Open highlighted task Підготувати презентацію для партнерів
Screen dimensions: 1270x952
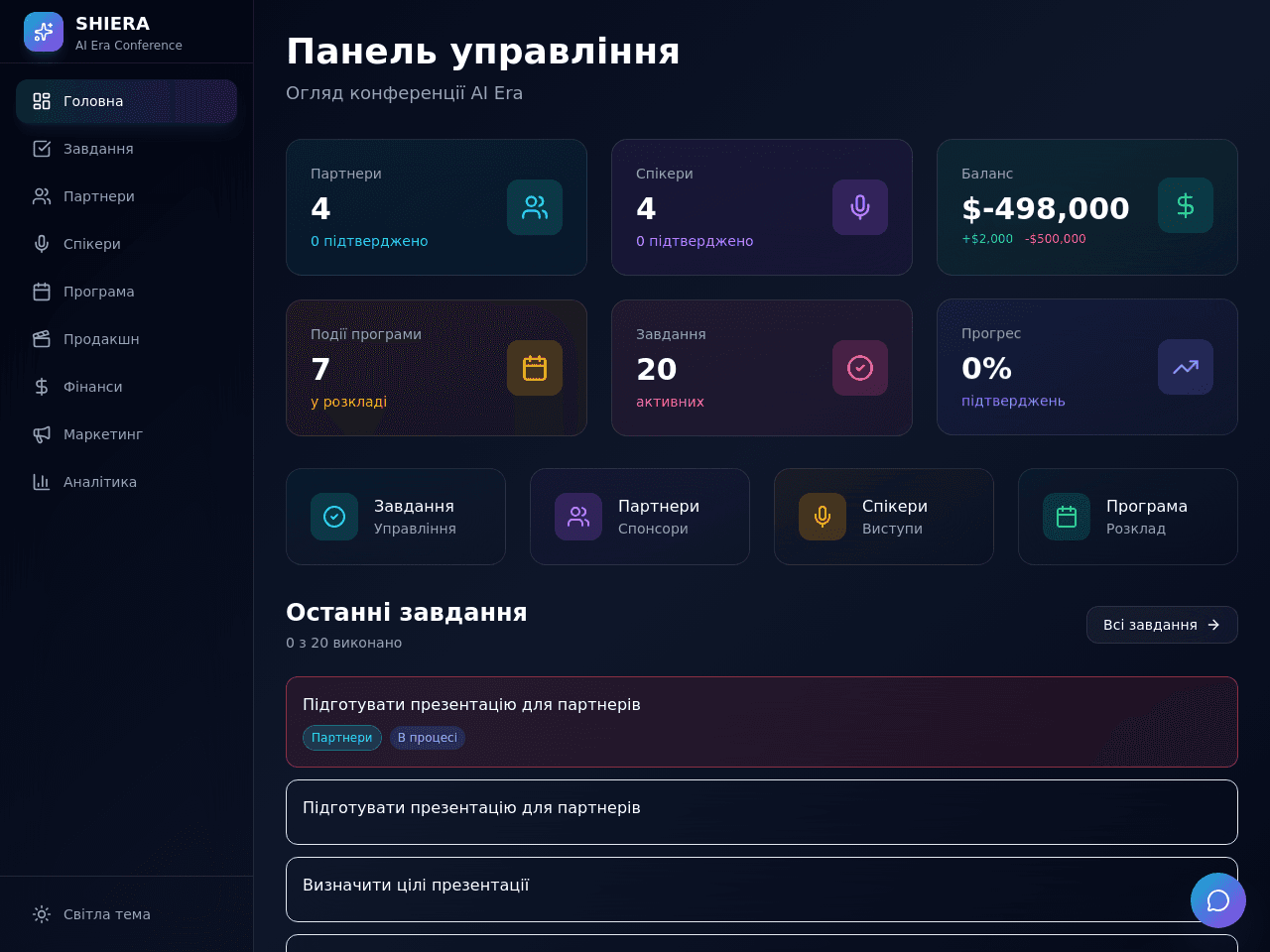click(x=762, y=722)
